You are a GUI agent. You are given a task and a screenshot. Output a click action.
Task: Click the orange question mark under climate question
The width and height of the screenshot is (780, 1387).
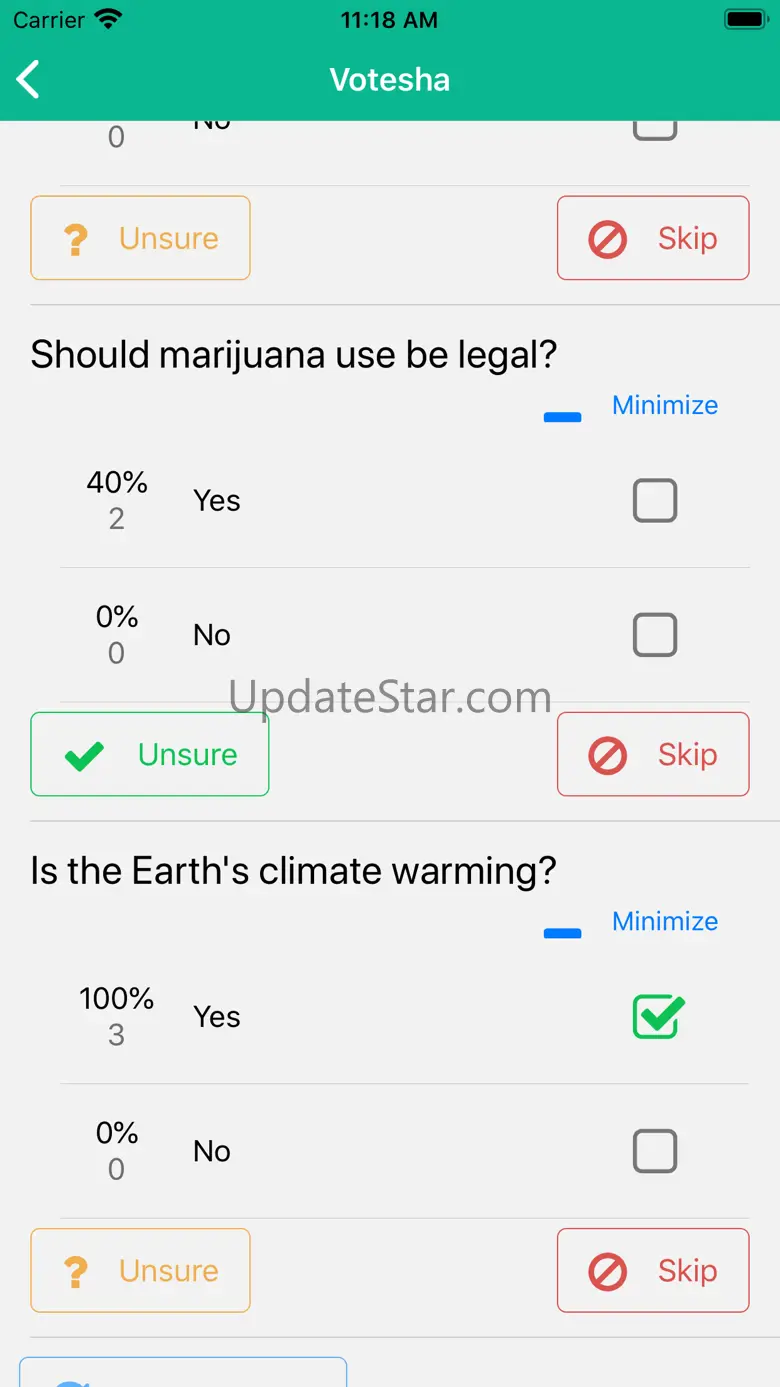[x=76, y=1271]
